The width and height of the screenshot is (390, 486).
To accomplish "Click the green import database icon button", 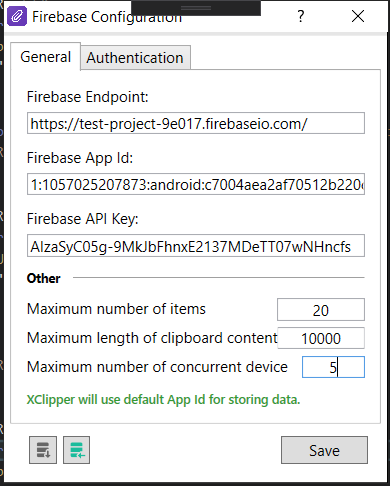I will pos(76,450).
